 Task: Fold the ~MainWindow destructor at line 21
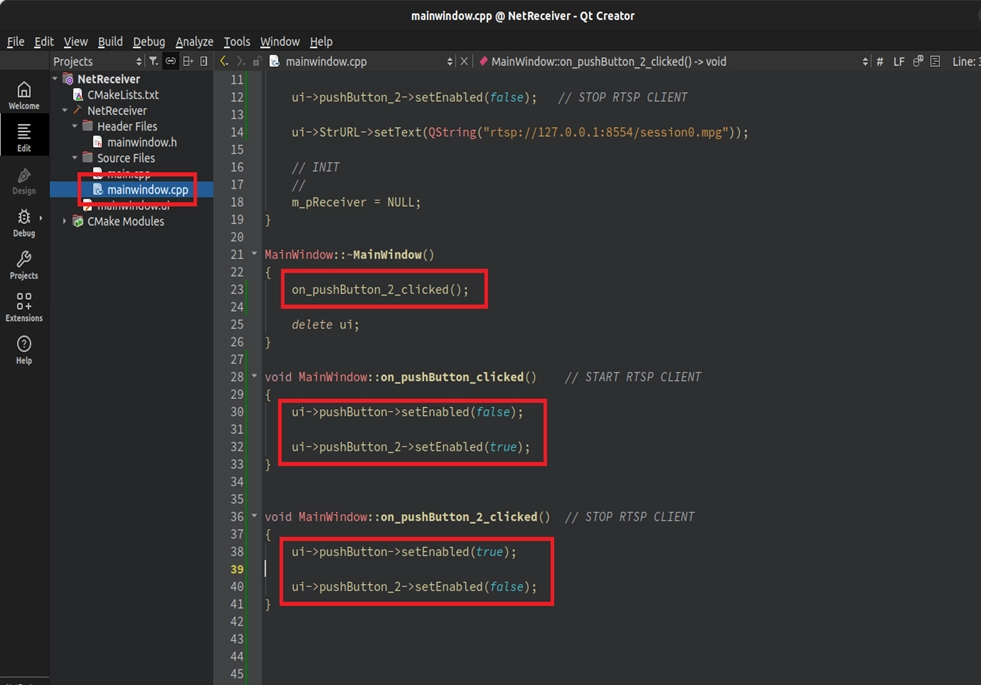tap(255, 254)
